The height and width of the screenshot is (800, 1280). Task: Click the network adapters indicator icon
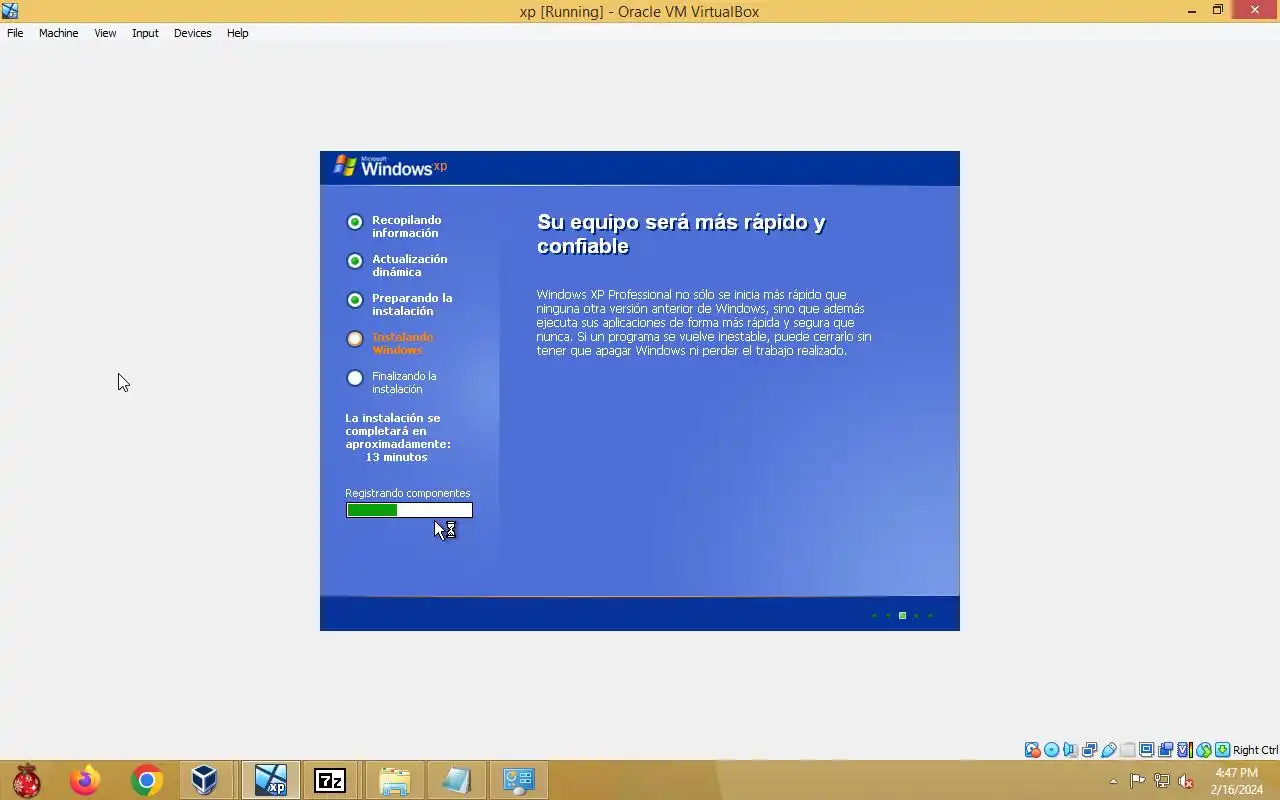[1089, 750]
